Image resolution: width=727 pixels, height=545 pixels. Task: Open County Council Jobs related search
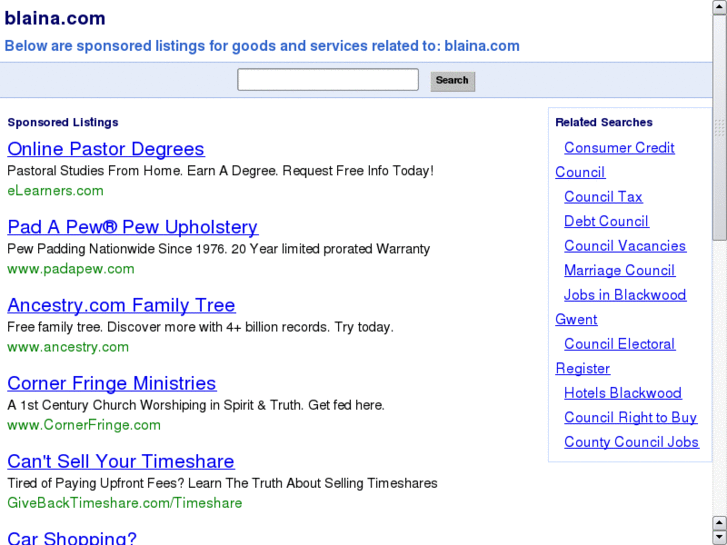631,442
